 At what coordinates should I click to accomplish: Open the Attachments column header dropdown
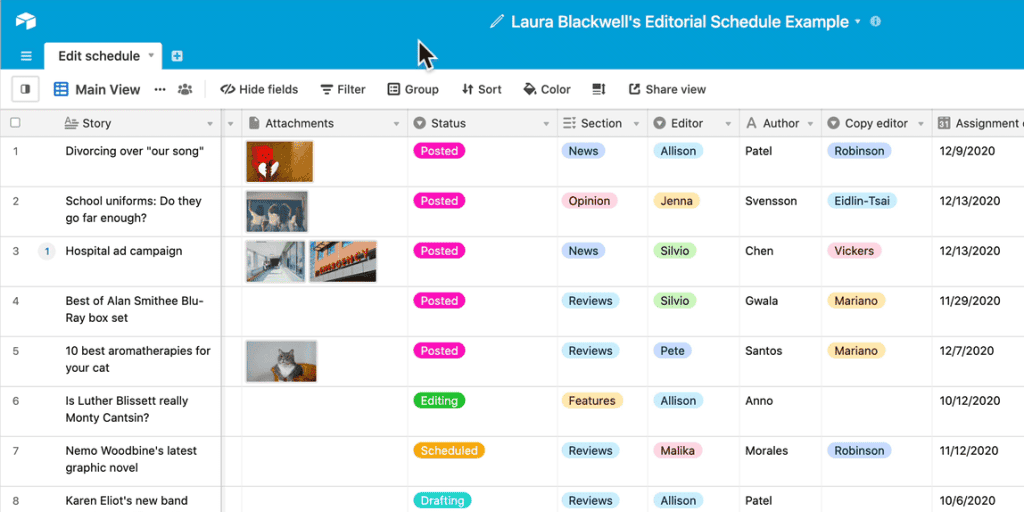click(x=396, y=123)
